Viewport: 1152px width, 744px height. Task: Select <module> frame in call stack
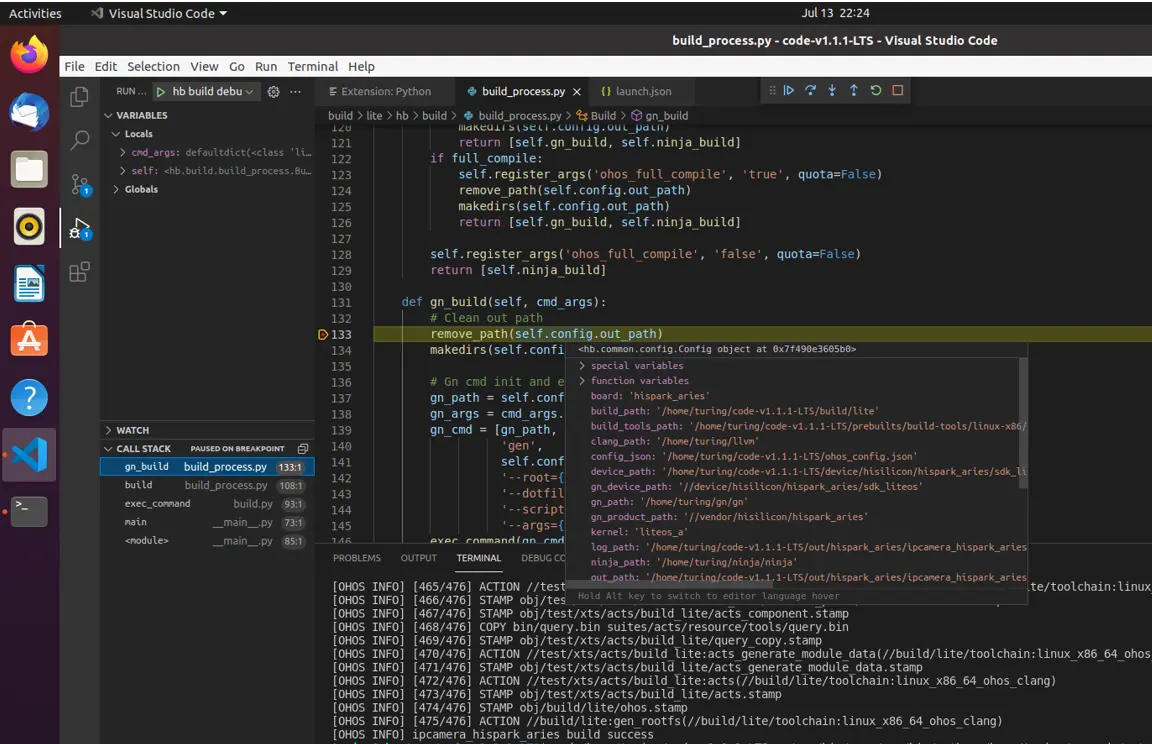pos(207,541)
